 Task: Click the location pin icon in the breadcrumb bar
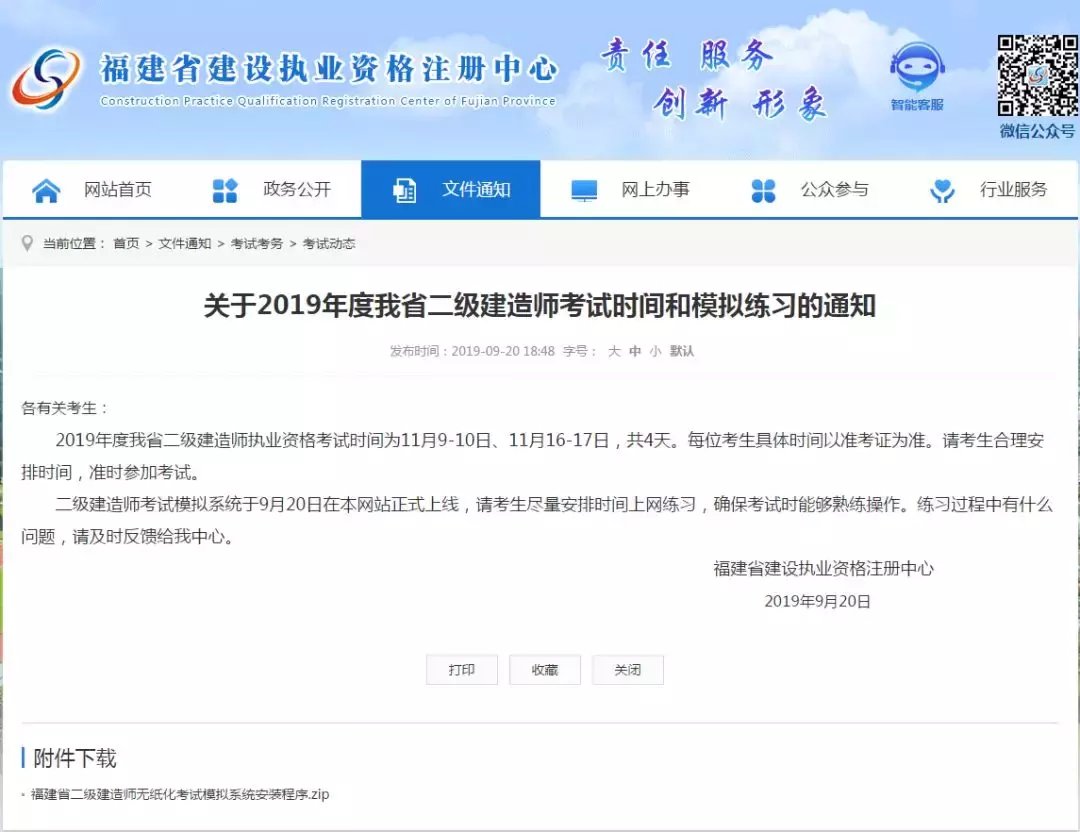(27, 243)
